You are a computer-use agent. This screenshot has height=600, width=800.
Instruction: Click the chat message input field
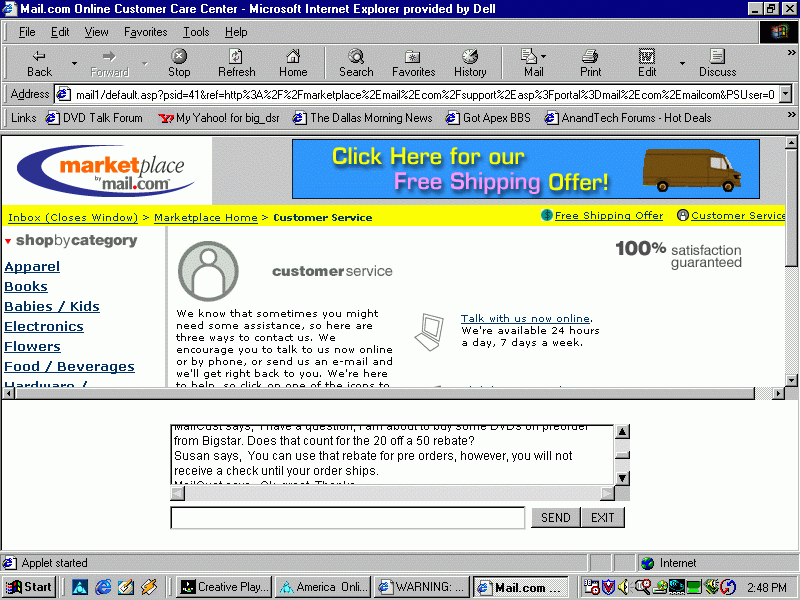point(348,518)
